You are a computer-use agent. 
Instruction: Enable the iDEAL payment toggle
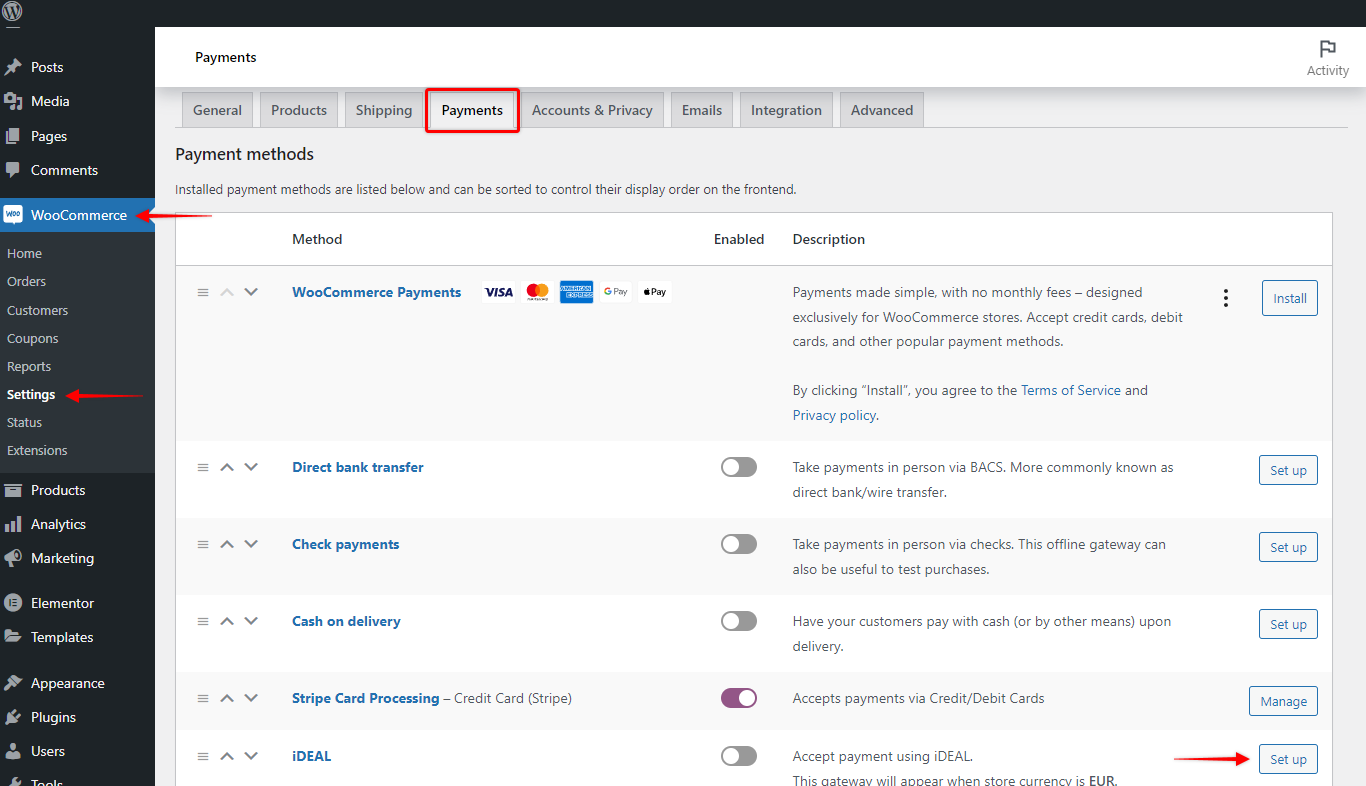point(739,756)
